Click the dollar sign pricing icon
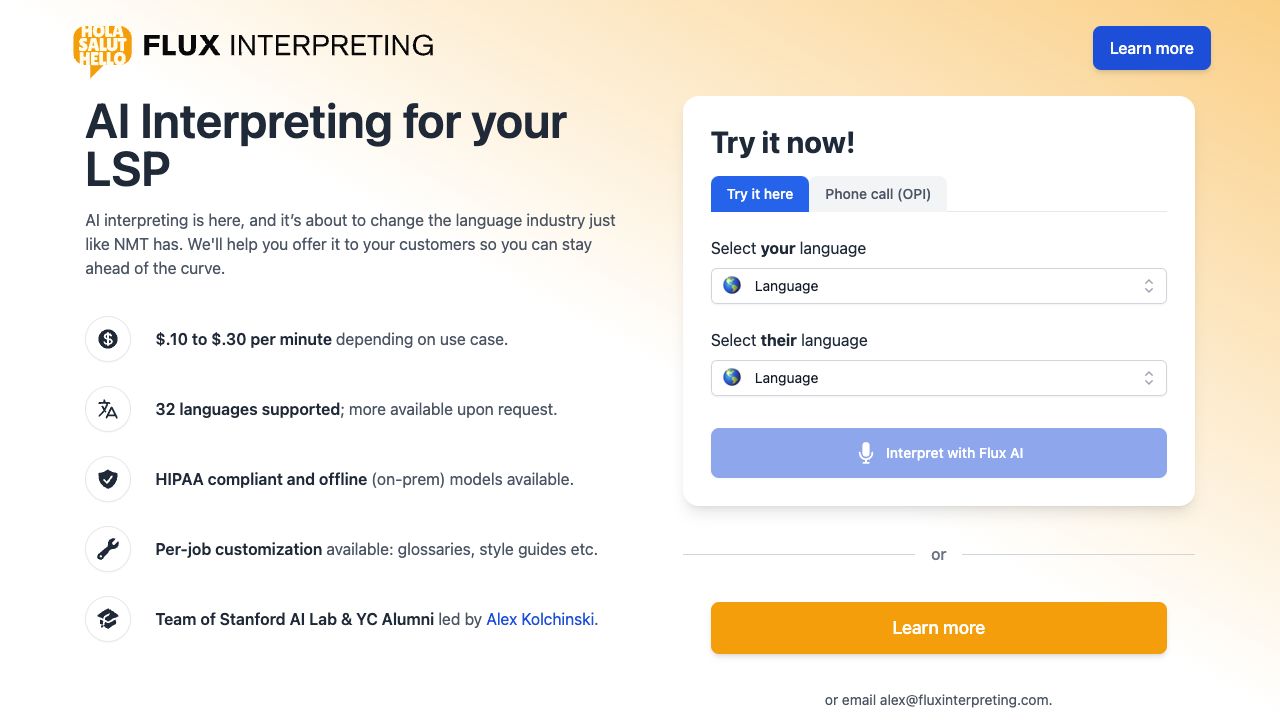The width and height of the screenshot is (1280, 720). point(108,339)
